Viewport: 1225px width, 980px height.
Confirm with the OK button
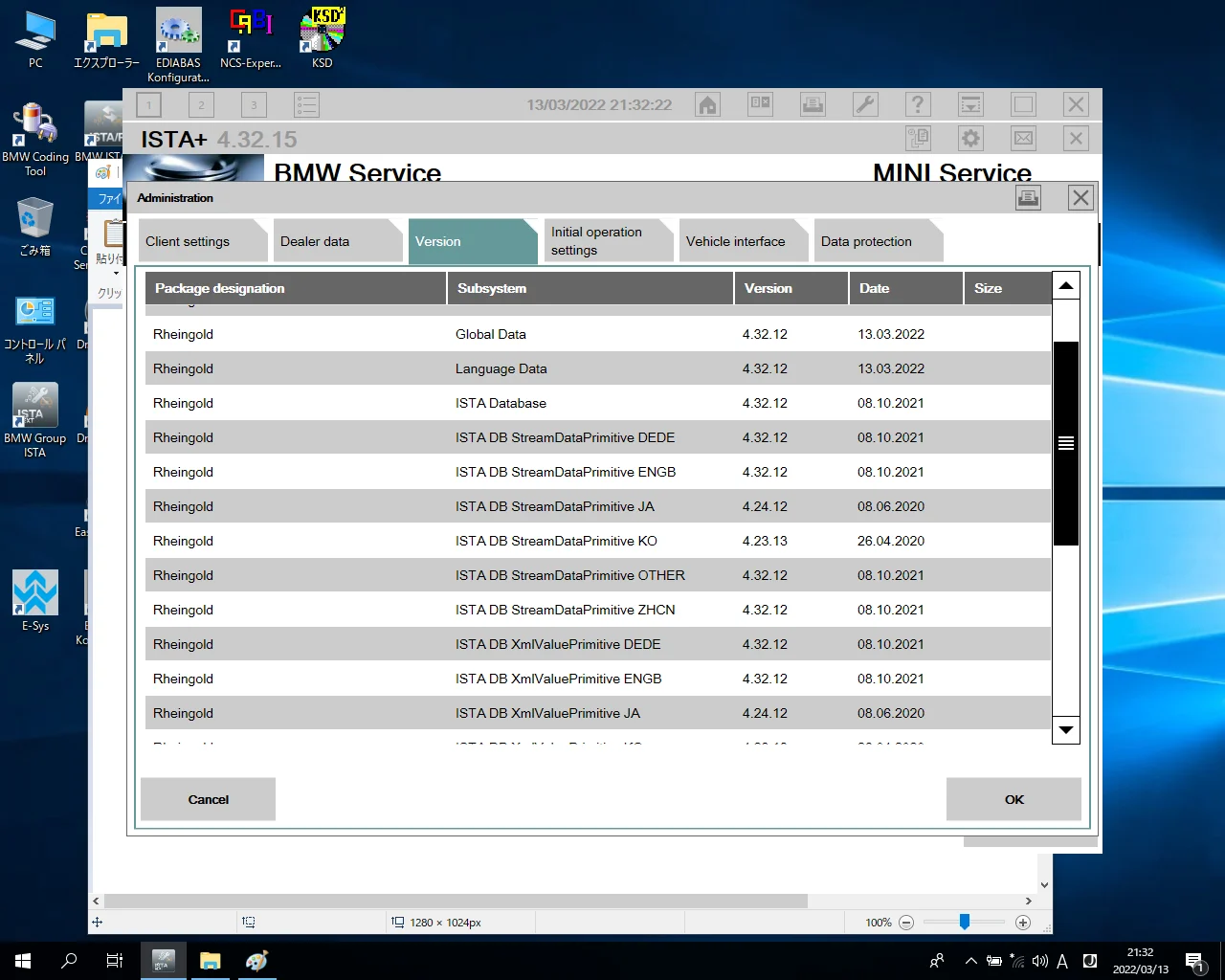(x=1013, y=799)
